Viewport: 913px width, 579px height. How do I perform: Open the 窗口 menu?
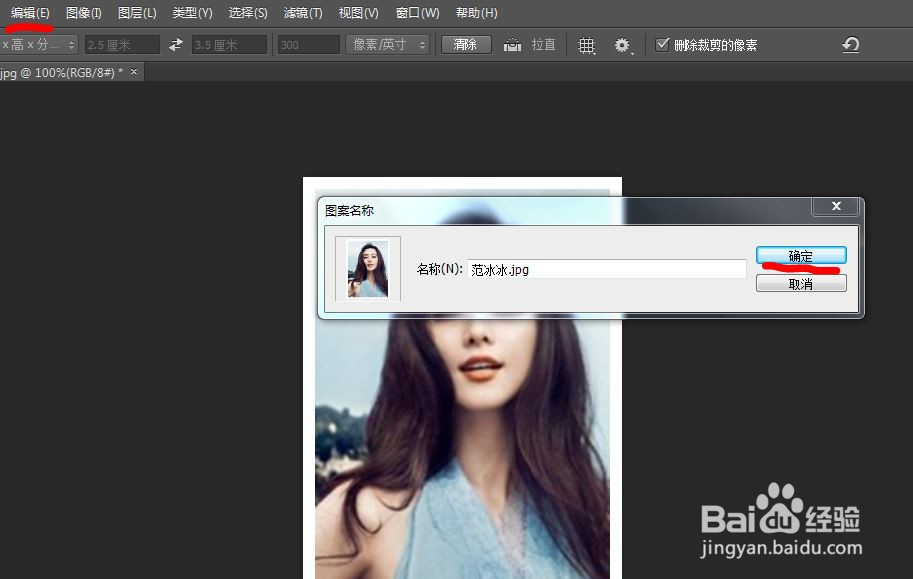pos(416,13)
